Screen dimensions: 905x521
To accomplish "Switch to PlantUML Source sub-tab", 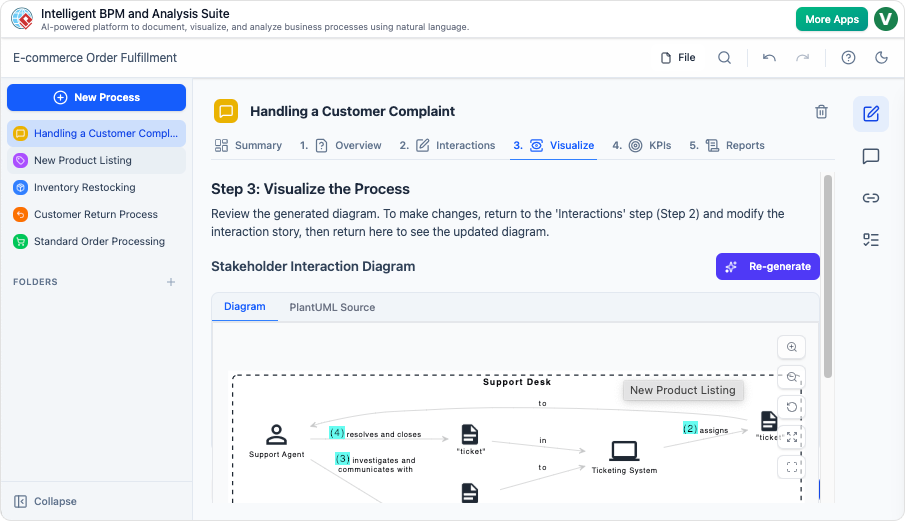I will click(332, 308).
